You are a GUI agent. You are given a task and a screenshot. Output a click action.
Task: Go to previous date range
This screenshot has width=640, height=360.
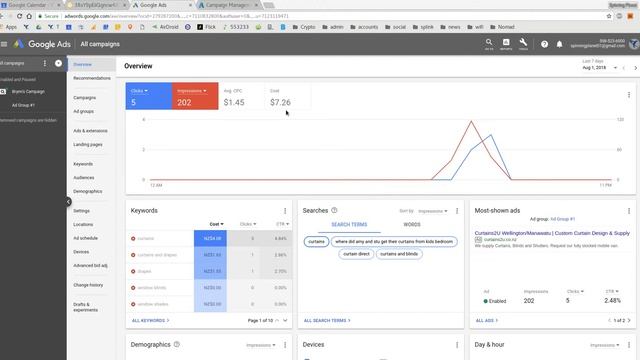[624, 68]
